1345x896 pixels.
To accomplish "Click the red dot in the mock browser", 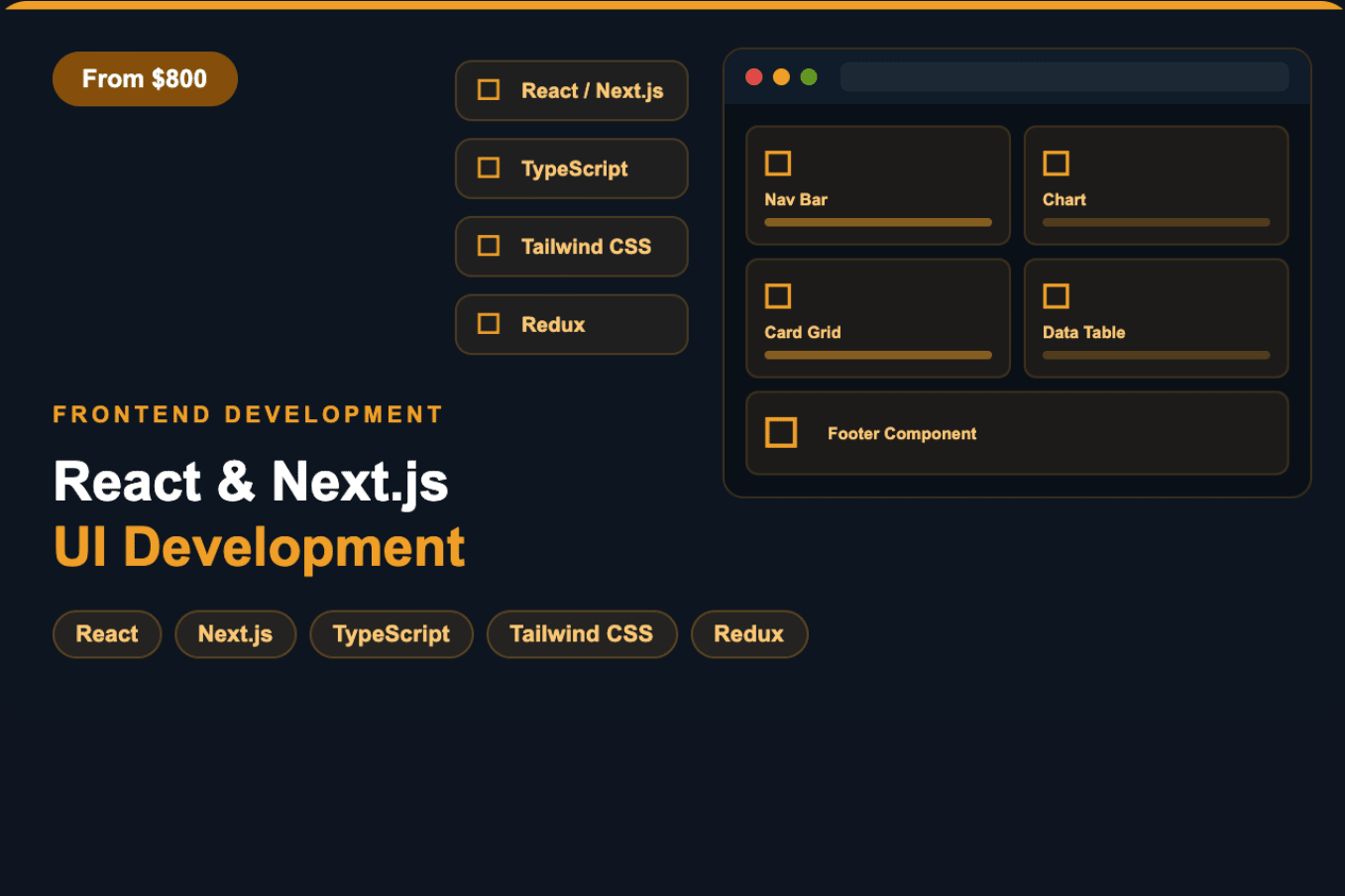I will [x=753, y=77].
